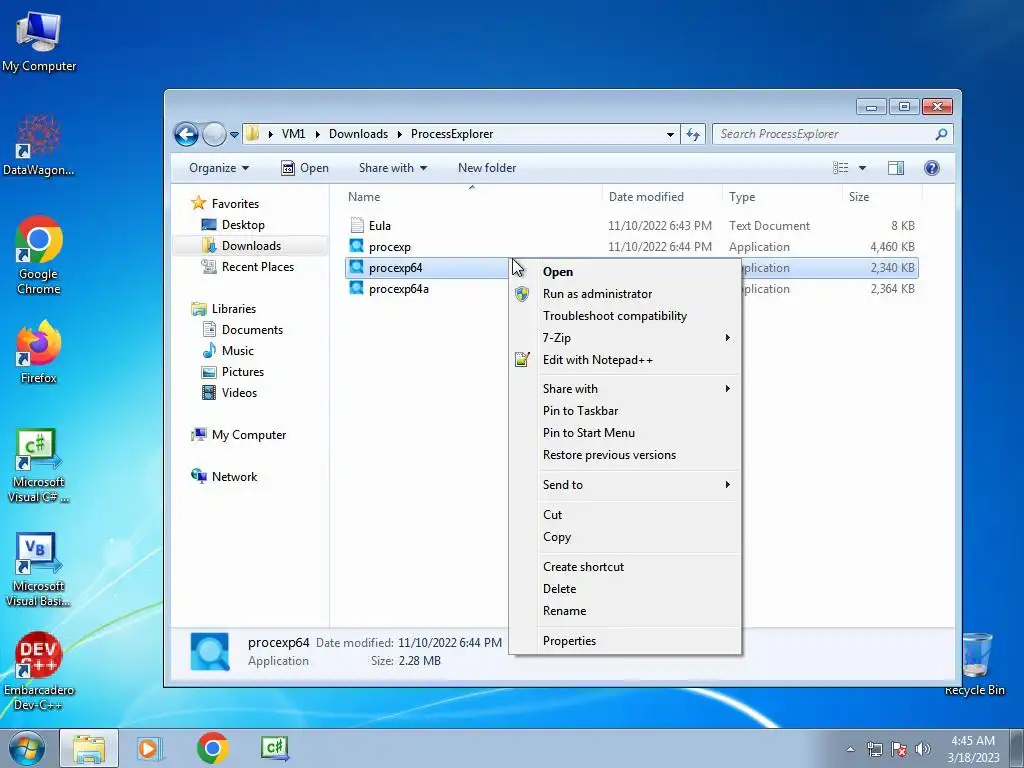Select the procexp64a application icon
The image size is (1024, 768).
(357, 288)
